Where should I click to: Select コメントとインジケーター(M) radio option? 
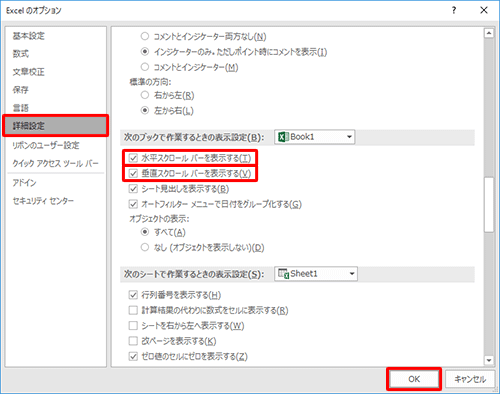[145, 67]
